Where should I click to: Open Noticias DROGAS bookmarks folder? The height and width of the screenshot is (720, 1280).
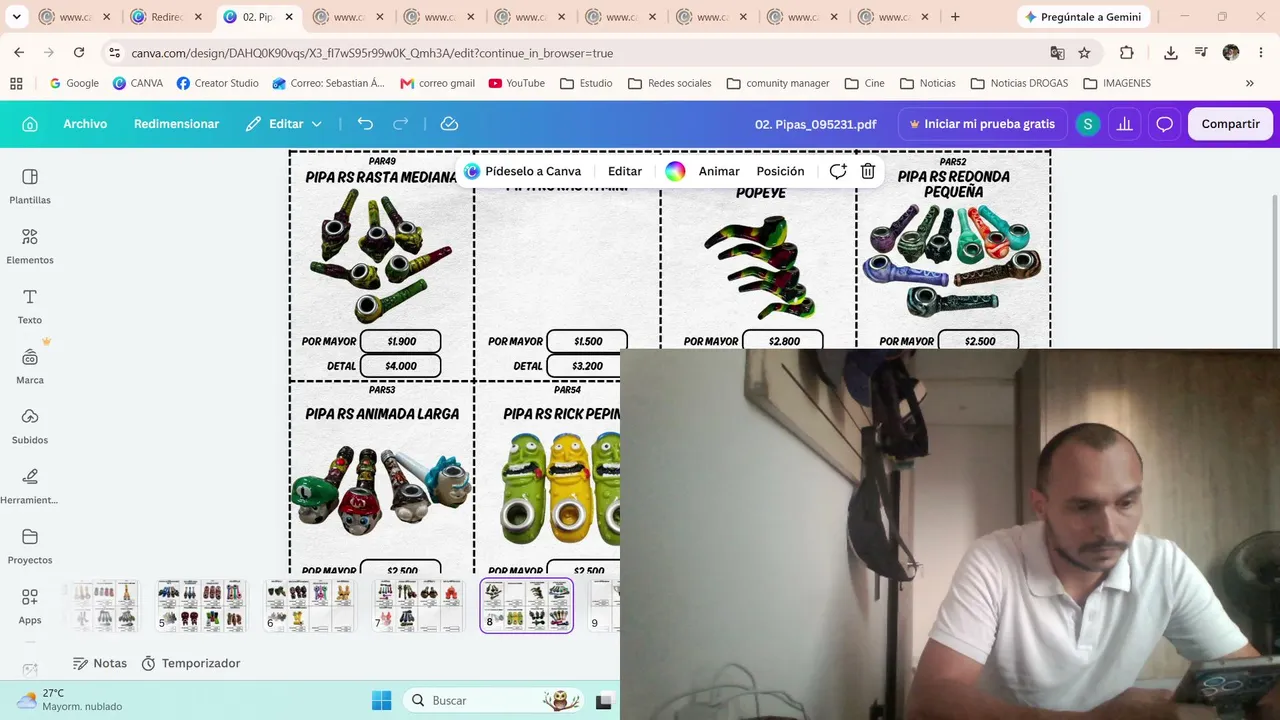tap(1019, 83)
